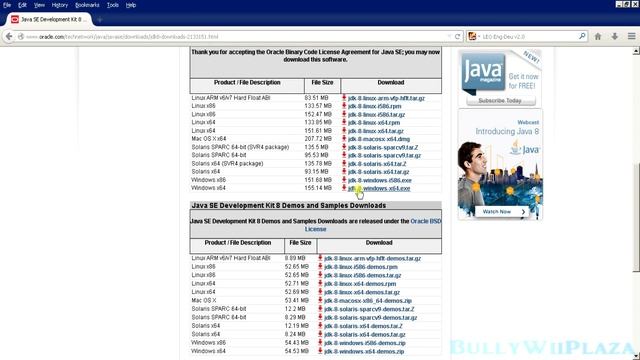Download jdk-8-solaris-sparcv9-demos.tar.gz
Screen dimensions: 640x360
(x=371, y=318)
